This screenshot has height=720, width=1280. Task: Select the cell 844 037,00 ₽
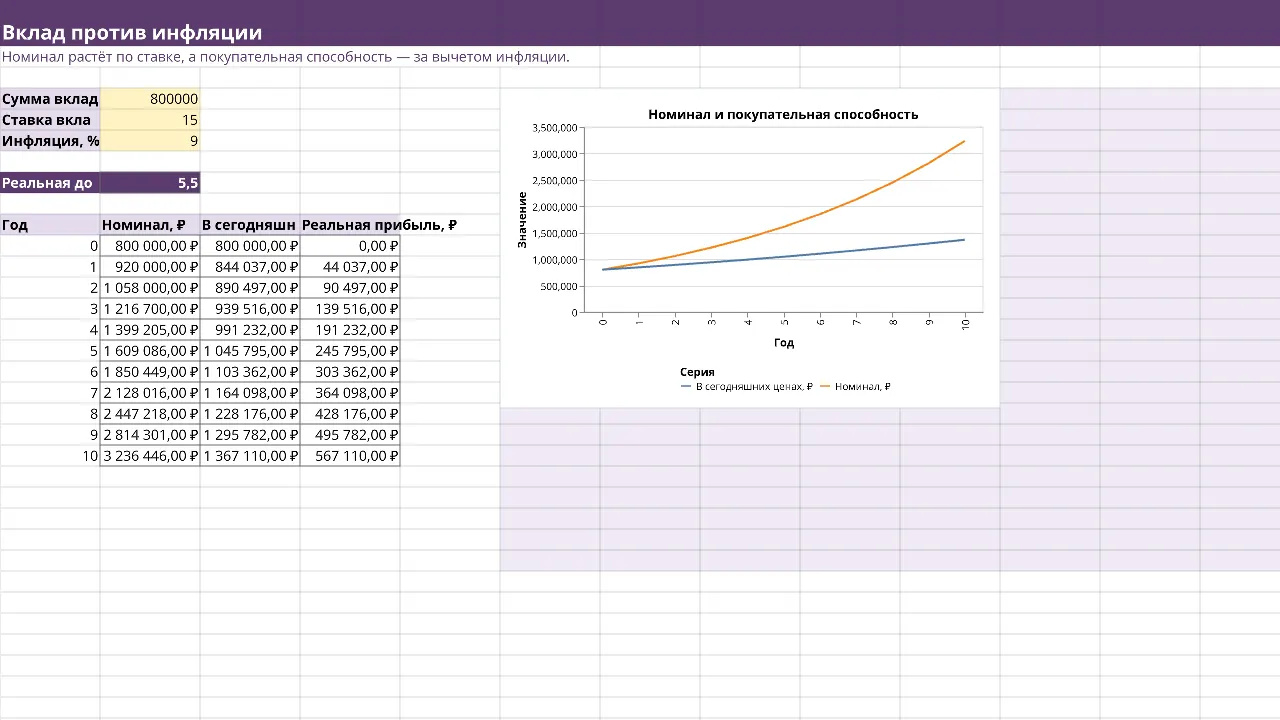point(250,267)
